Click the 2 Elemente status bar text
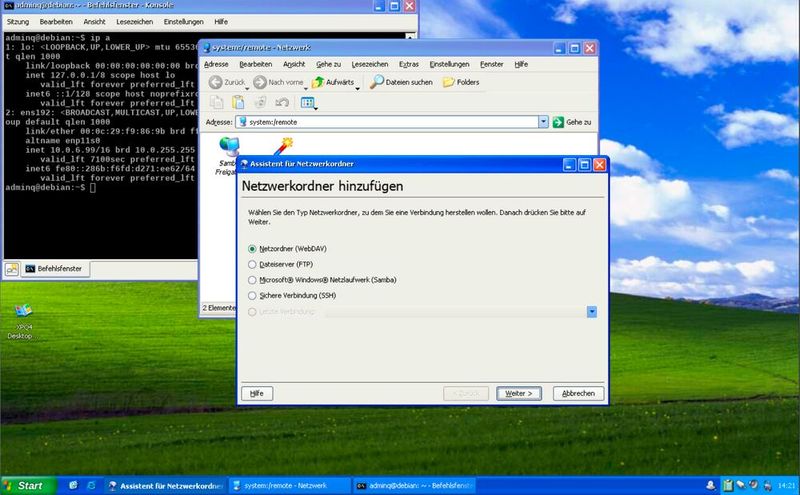 pos(219,308)
